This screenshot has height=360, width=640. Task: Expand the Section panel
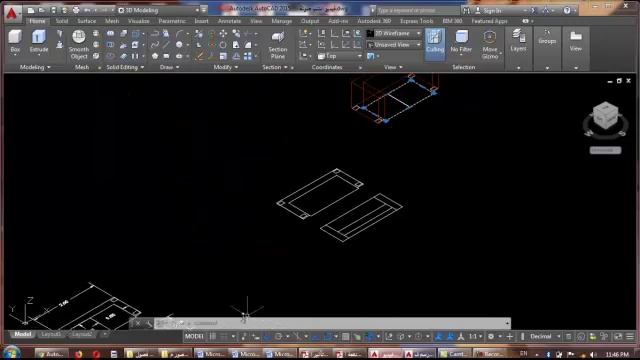coord(275,67)
